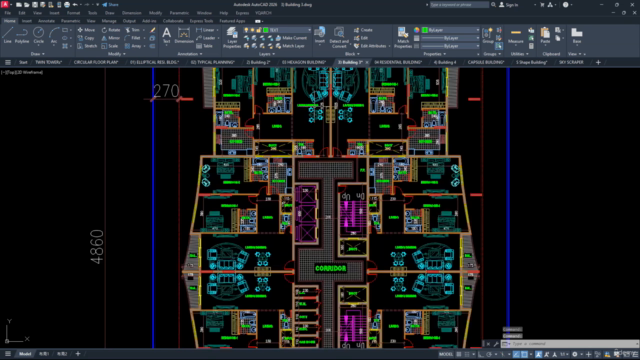Toggle TEXT layer lock icon
The image size is (640, 360).
coord(259,30)
